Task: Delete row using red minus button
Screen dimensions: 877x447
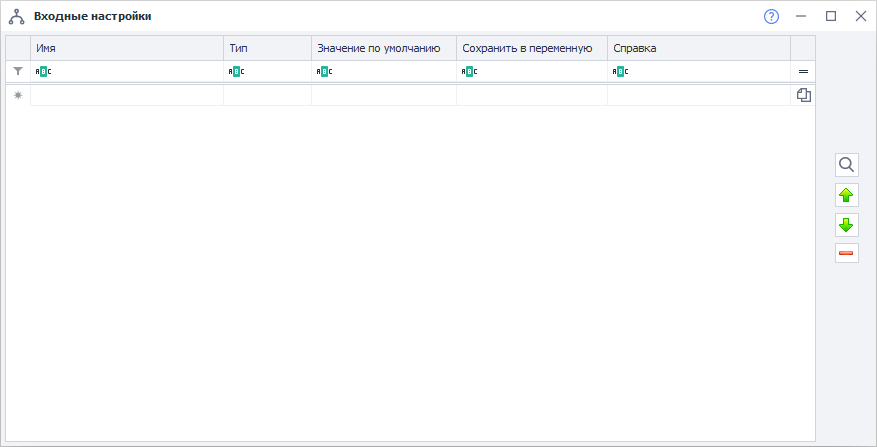Action: click(x=847, y=254)
